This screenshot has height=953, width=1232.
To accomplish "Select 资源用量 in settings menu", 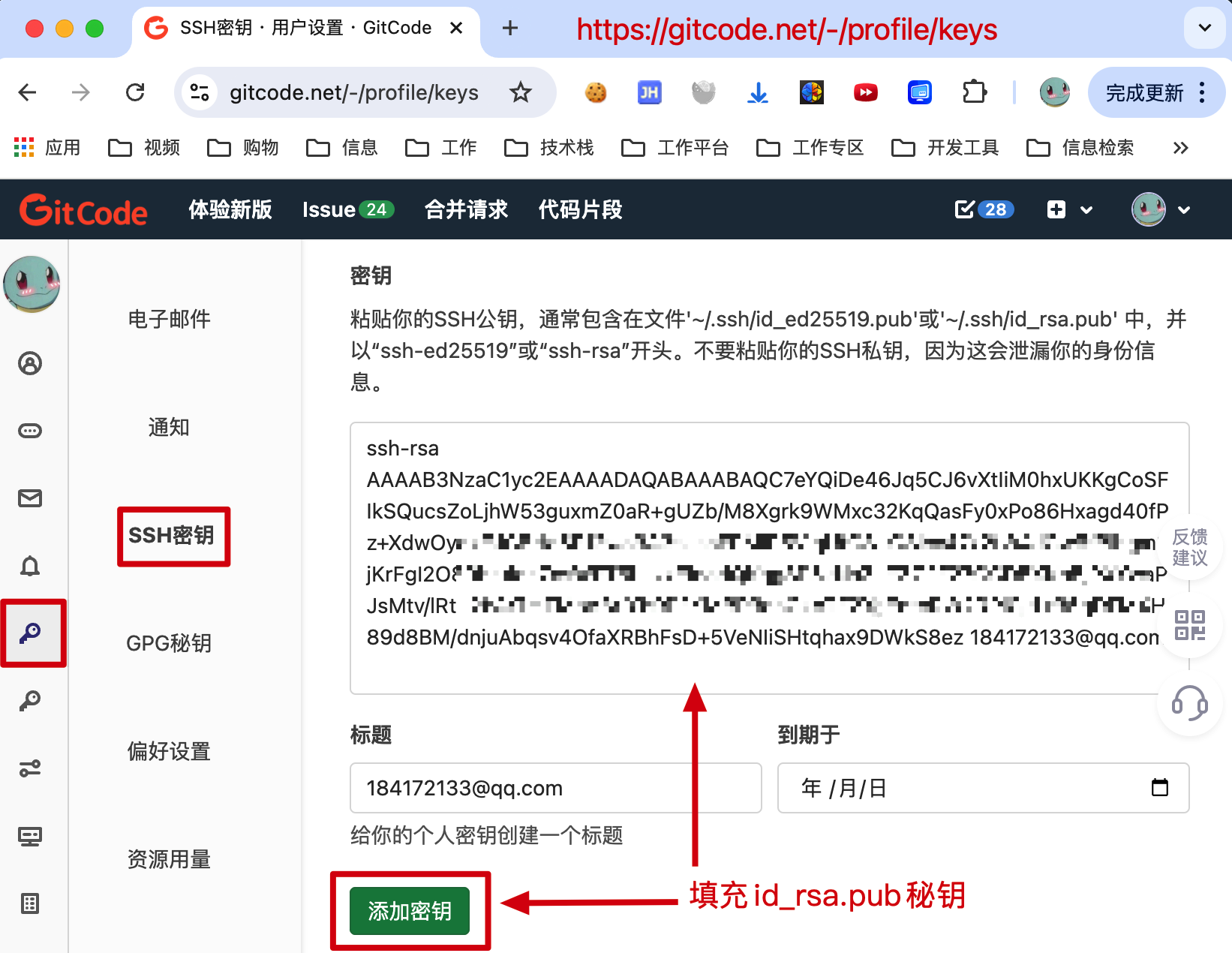I will (x=169, y=859).
